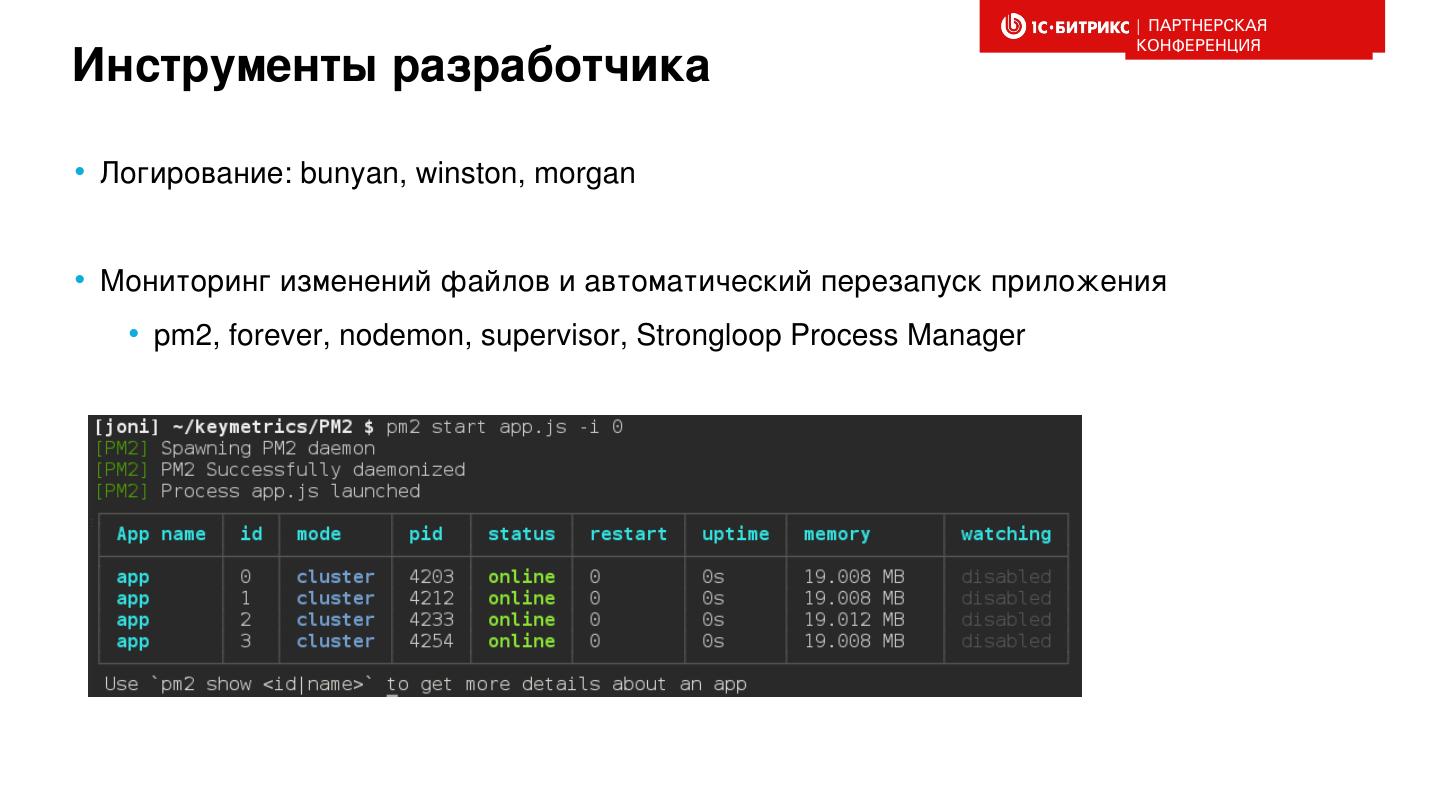The height and width of the screenshot is (810, 1440).
Task: Click the "restart" column header
Action: (628, 534)
